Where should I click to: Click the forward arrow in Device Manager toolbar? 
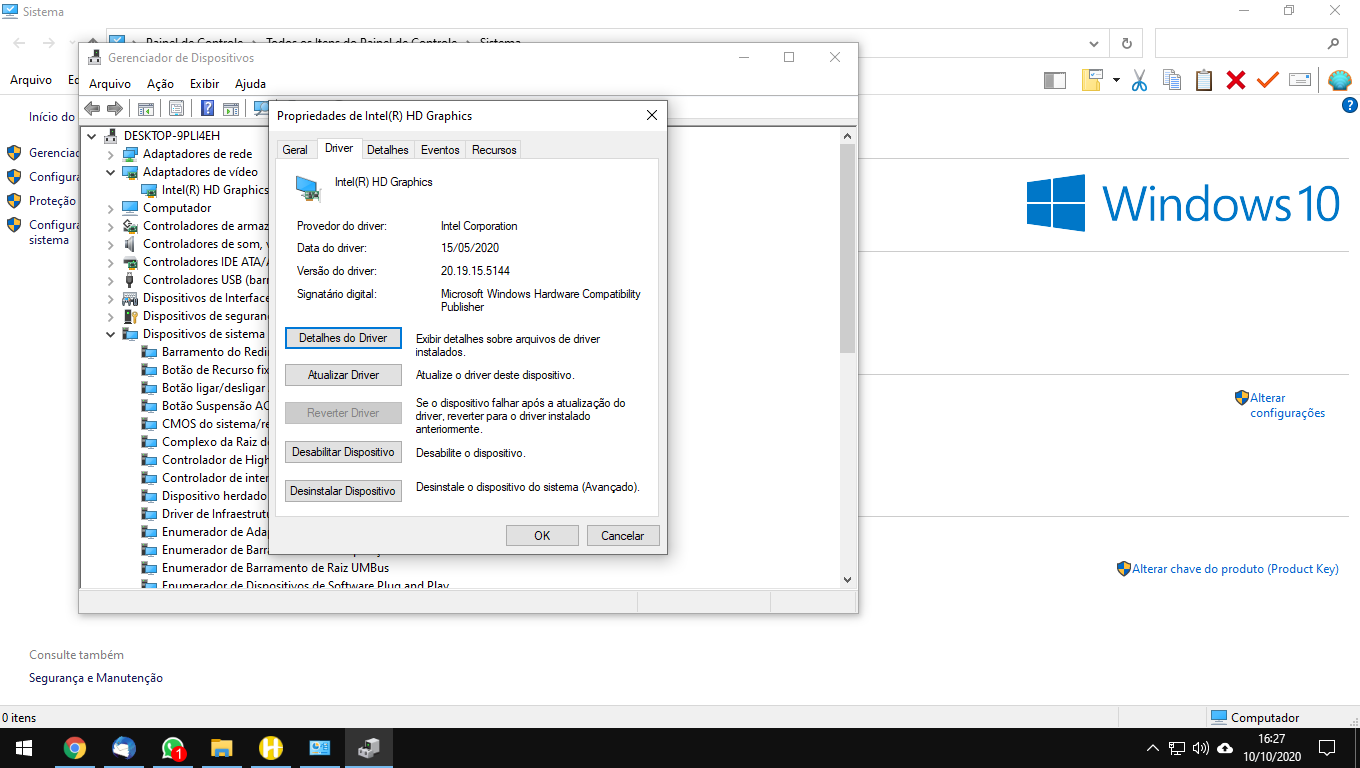coord(115,108)
